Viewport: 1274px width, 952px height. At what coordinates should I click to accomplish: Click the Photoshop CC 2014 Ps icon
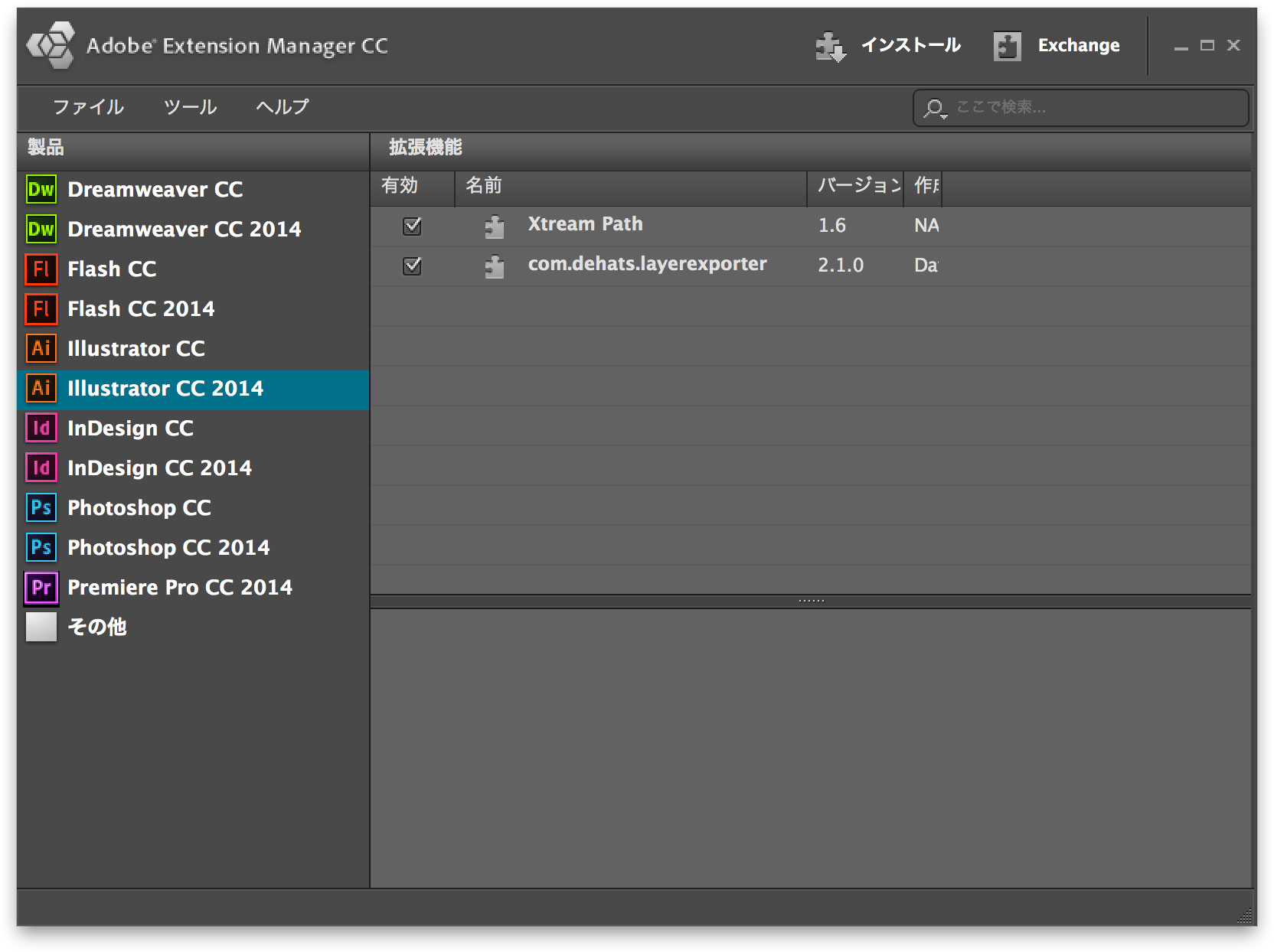tap(41, 547)
